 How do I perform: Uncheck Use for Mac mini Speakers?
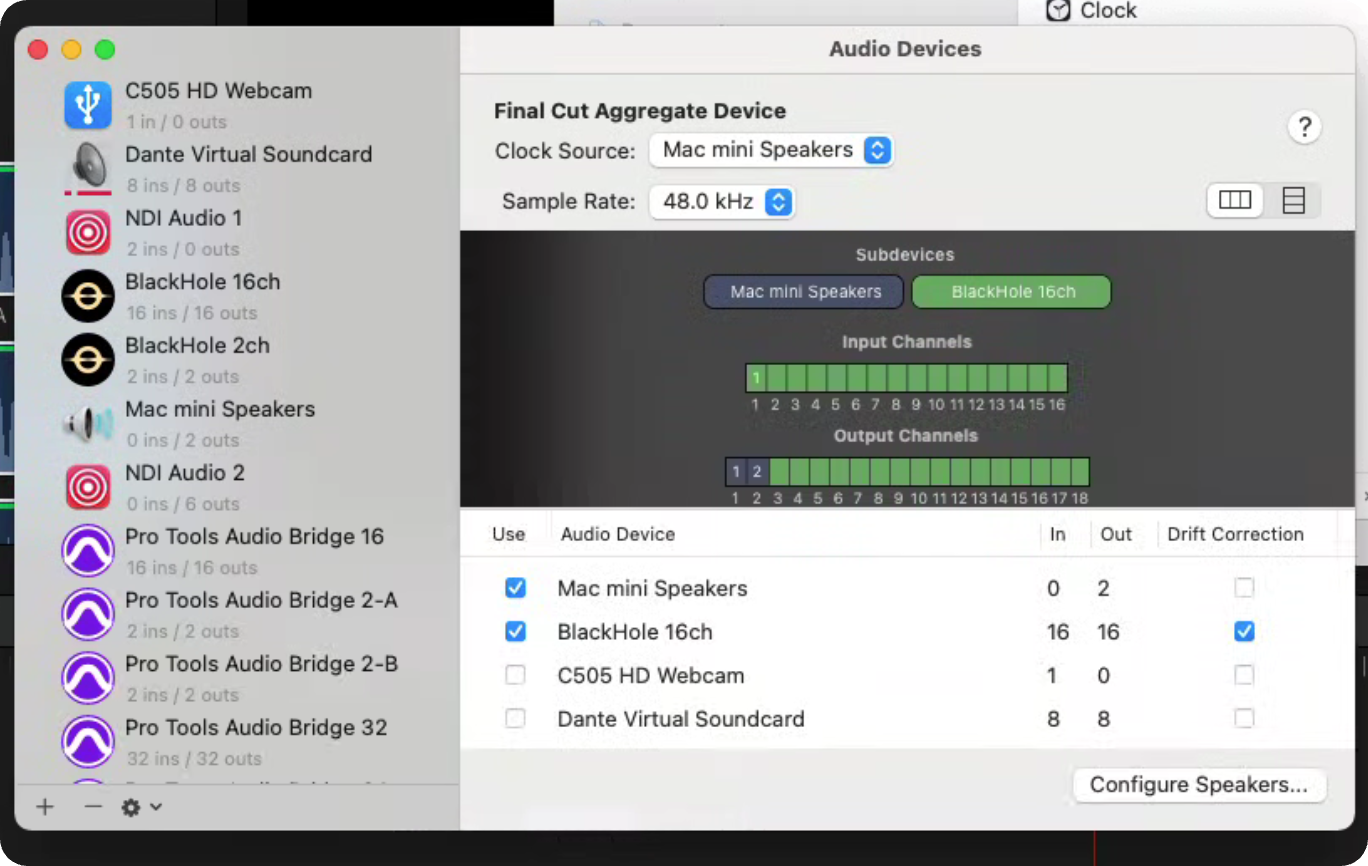click(x=515, y=588)
